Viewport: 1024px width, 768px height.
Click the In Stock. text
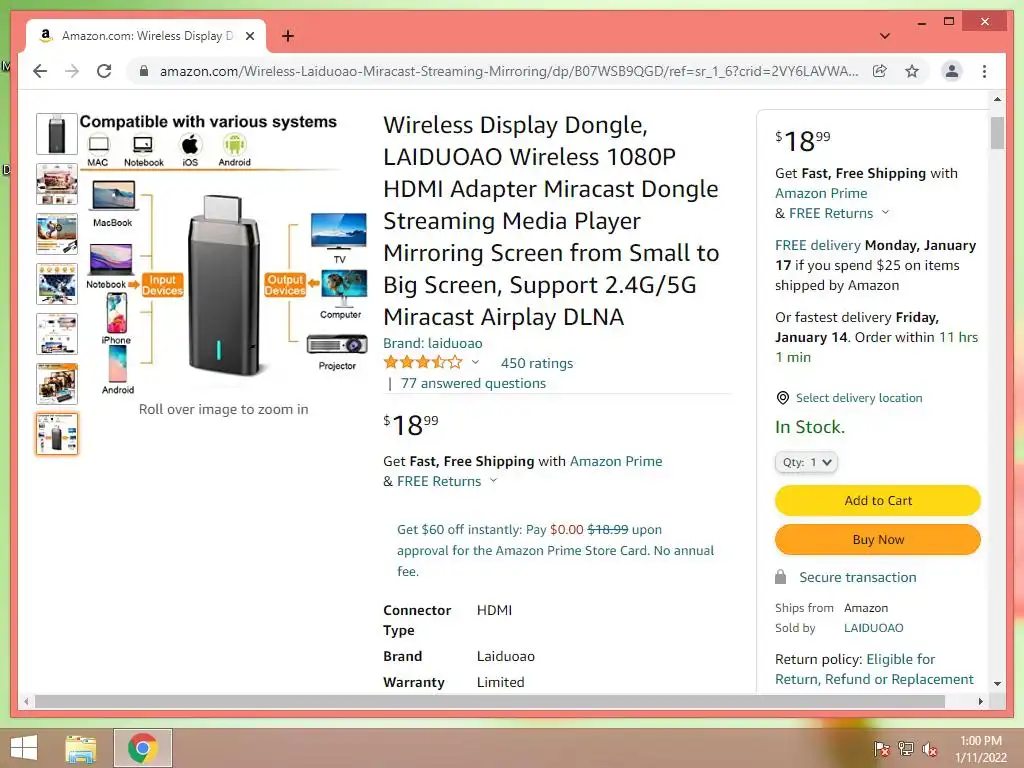[810, 427]
